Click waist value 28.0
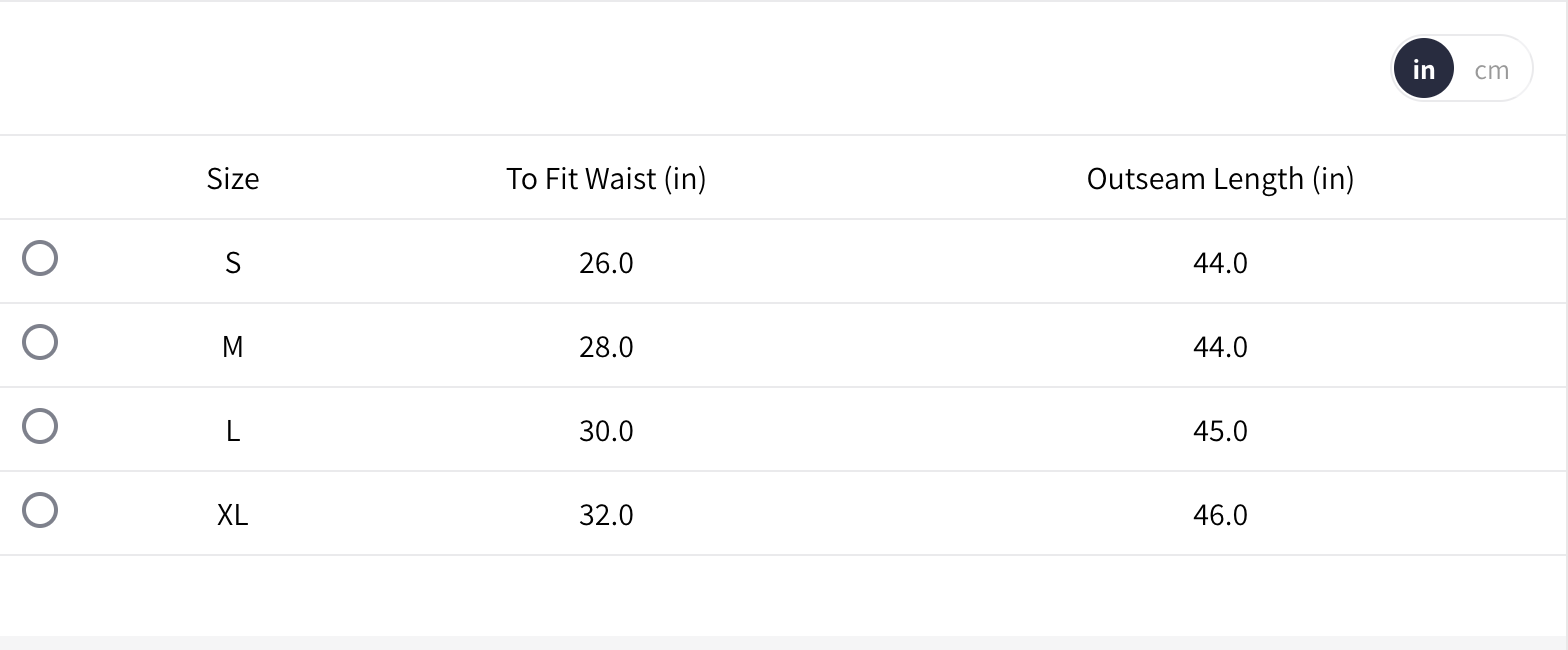The height and width of the screenshot is (650, 1568). (x=606, y=347)
